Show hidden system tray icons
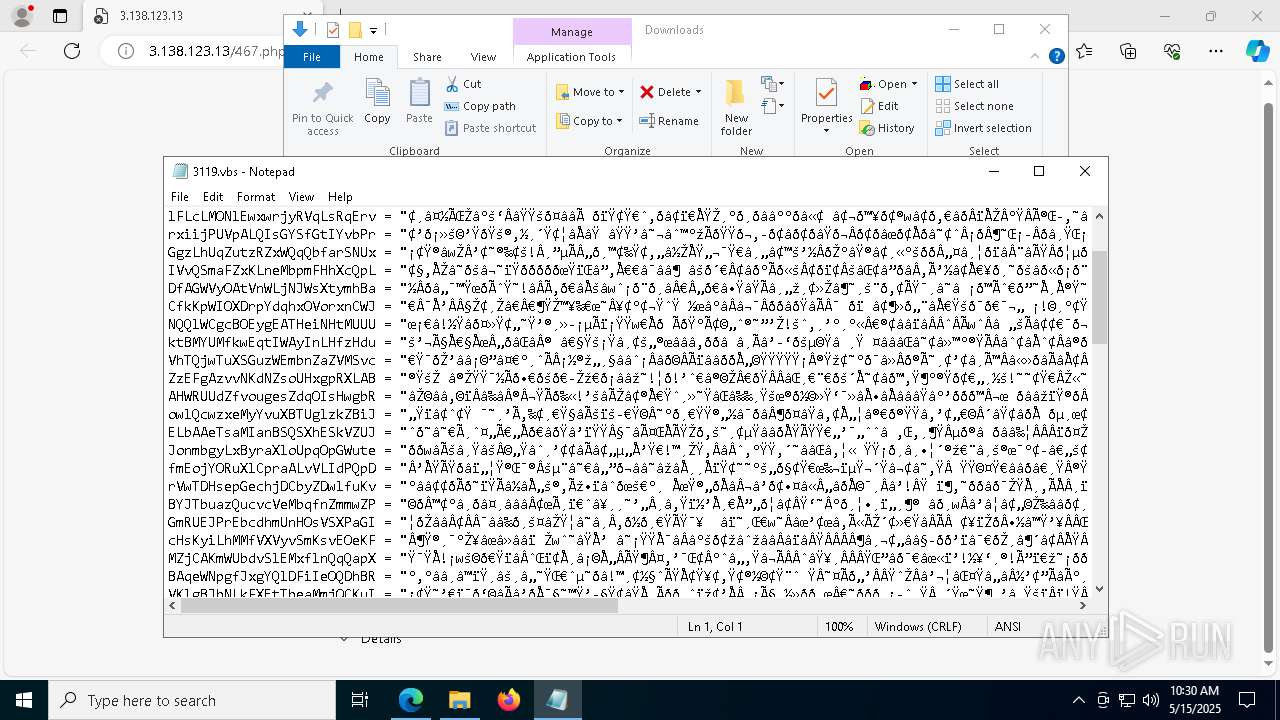The width and height of the screenshot is (1280, 720). pos(1078,700)
